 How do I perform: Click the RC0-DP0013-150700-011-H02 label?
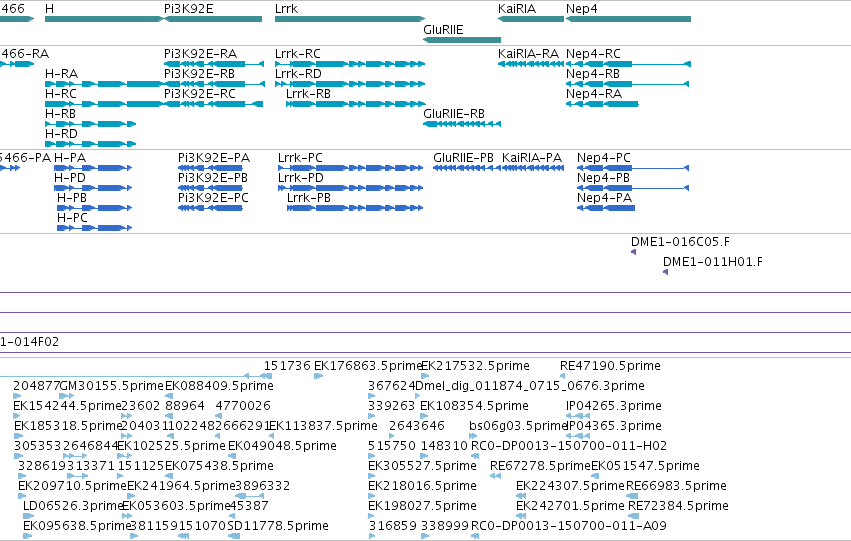[569, 447]
